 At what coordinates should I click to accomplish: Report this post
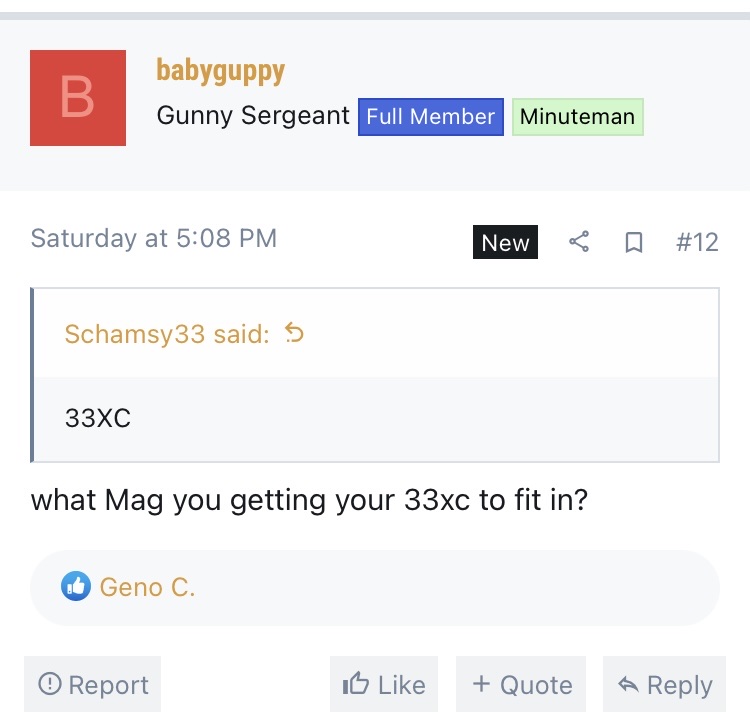92,684
